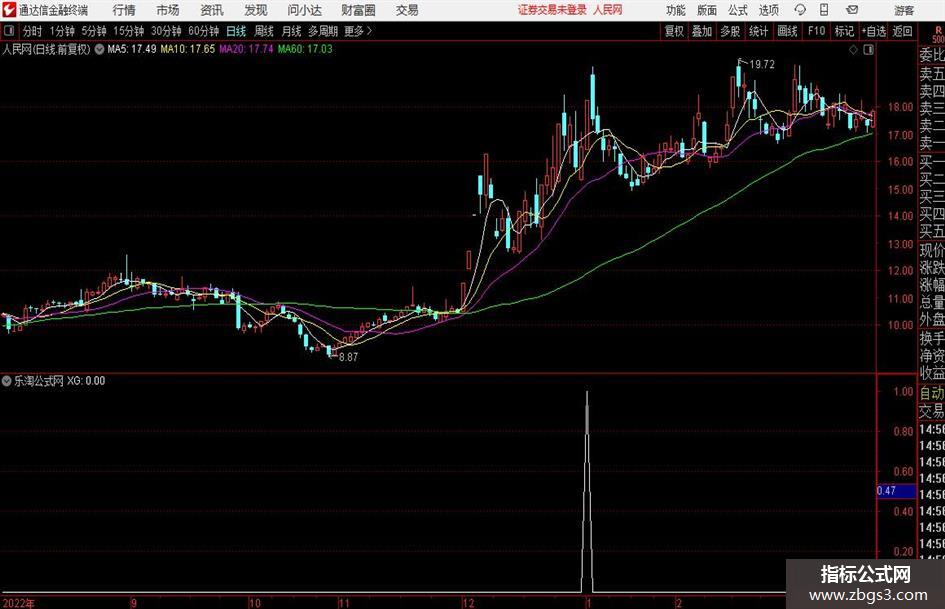
Task: Click the MA20: 17.74 label
Action: (245, 49)
